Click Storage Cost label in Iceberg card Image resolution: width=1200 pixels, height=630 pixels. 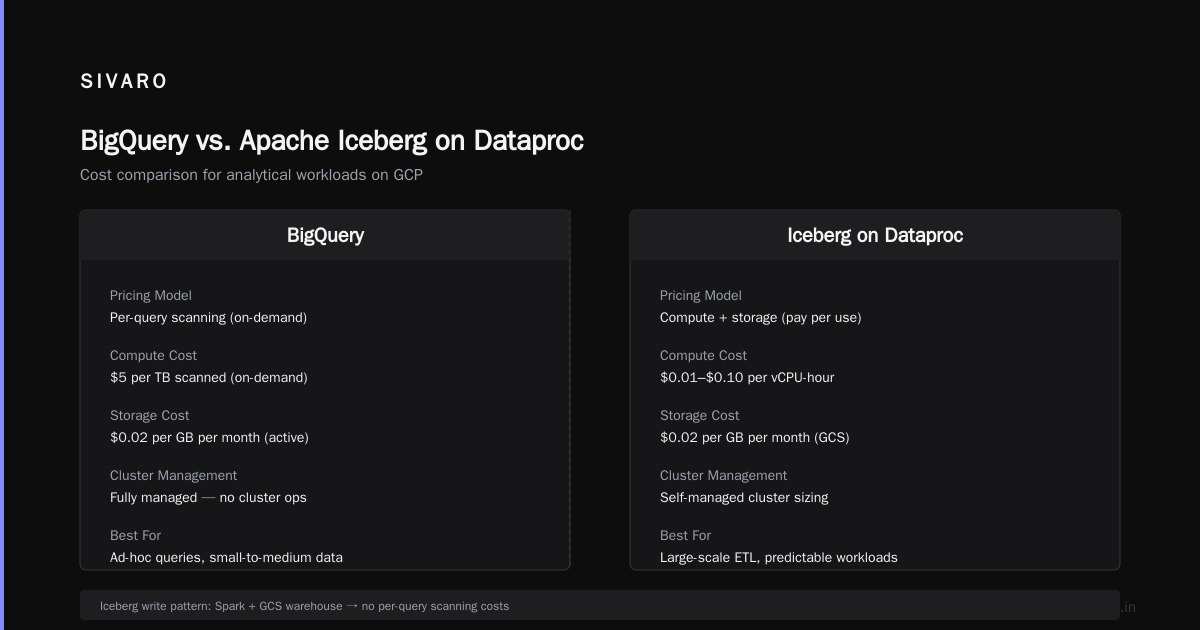[x=700, y=416]
